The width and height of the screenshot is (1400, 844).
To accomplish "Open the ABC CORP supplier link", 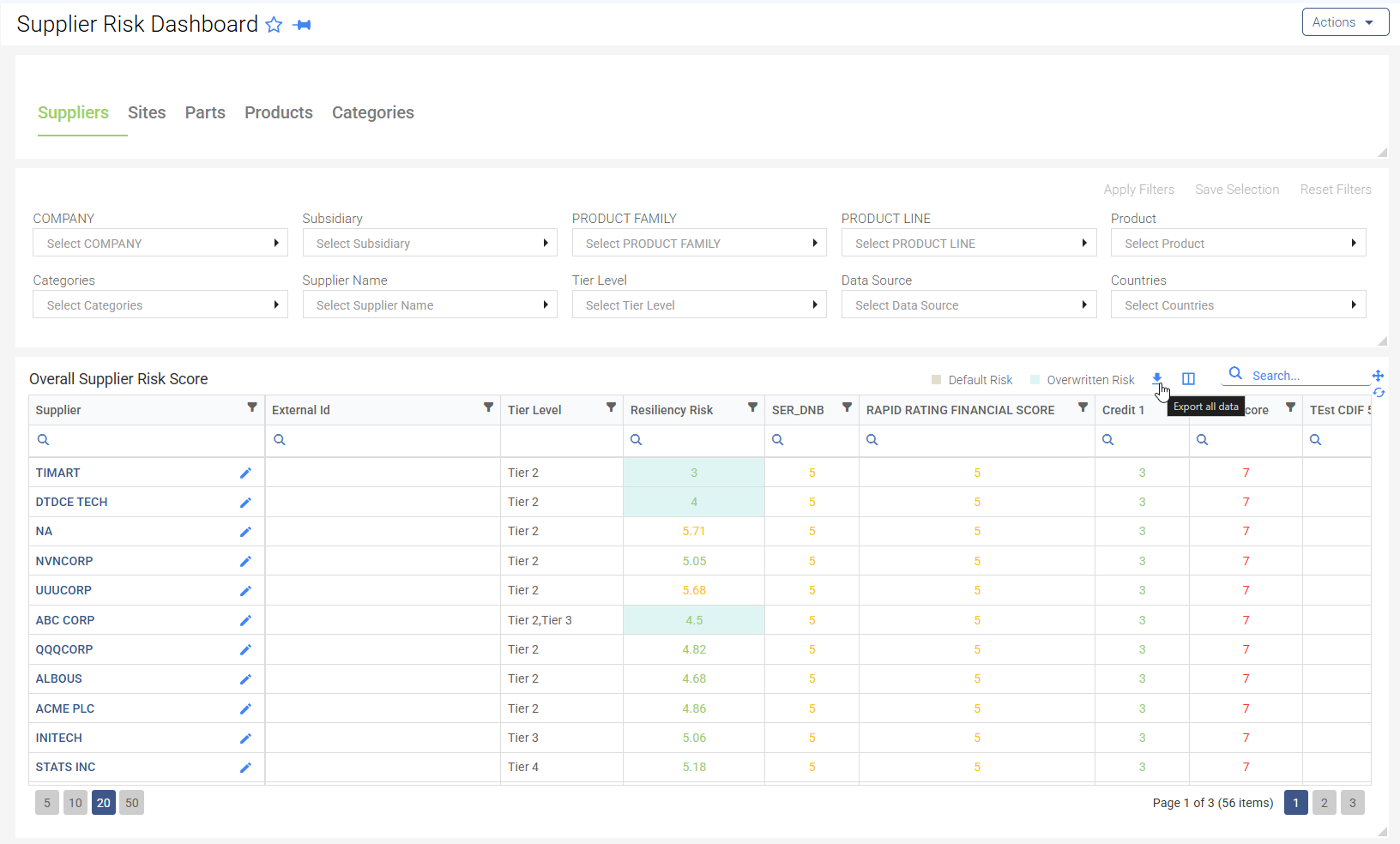I will [x=65, y=620].
